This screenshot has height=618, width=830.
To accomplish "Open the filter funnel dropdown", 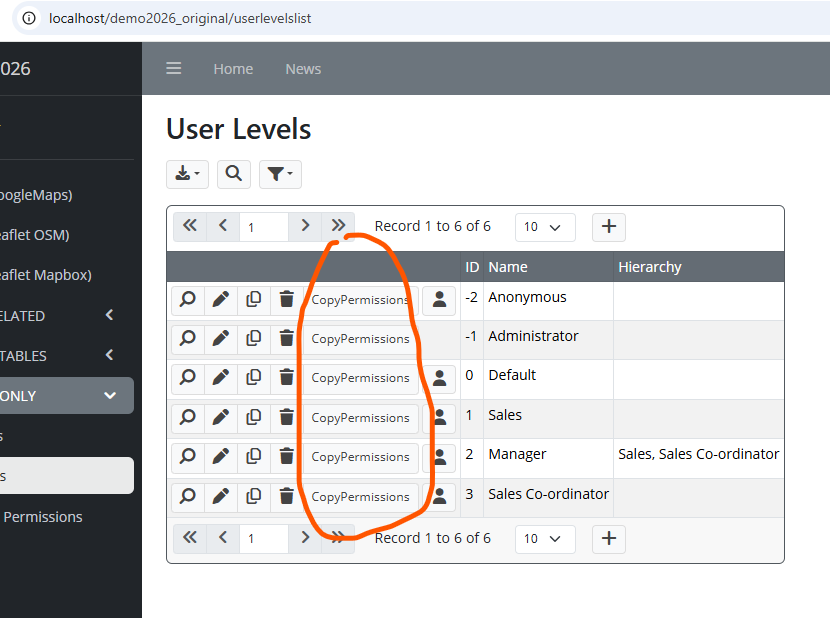I will 280,174.
